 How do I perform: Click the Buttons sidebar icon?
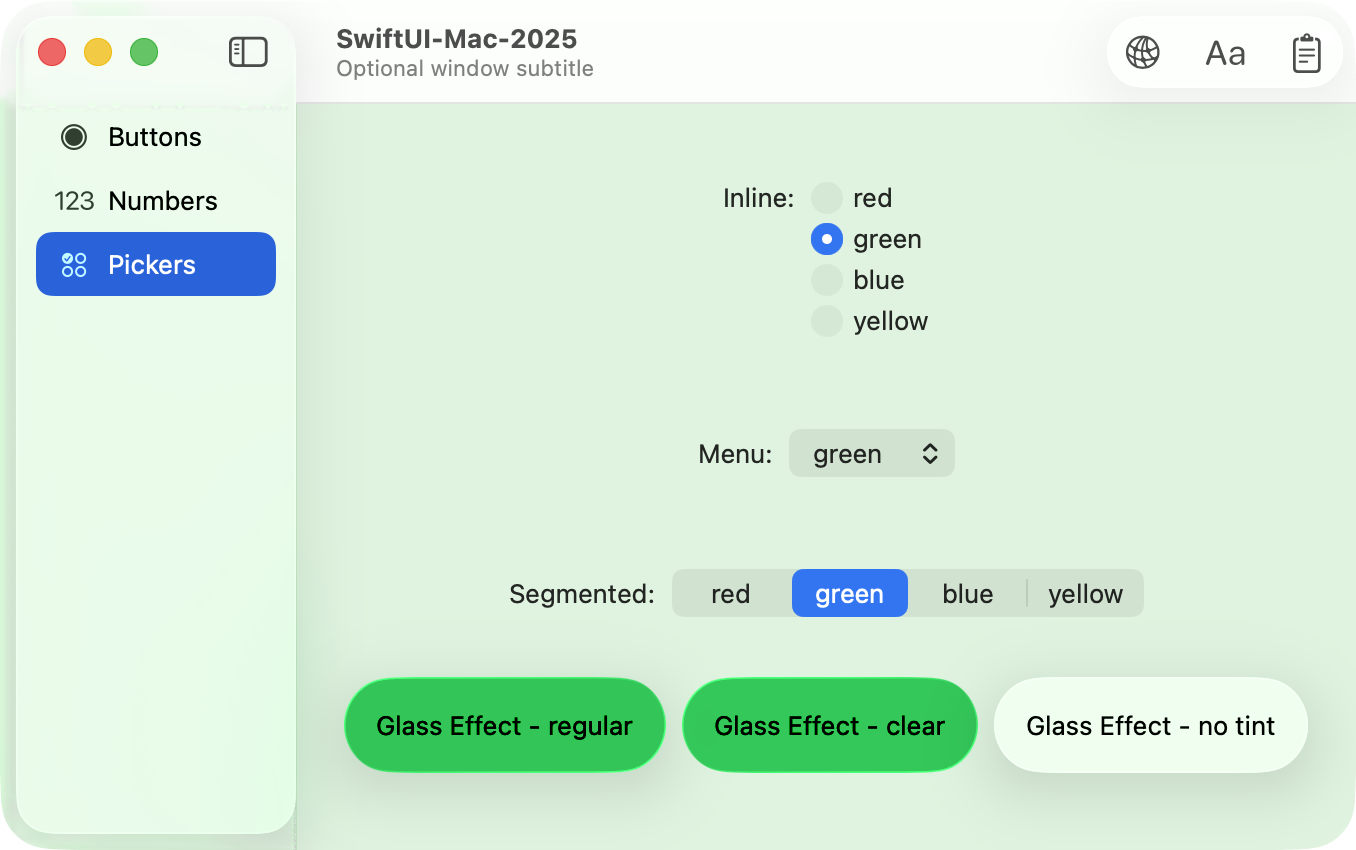[x=74, y=137]
